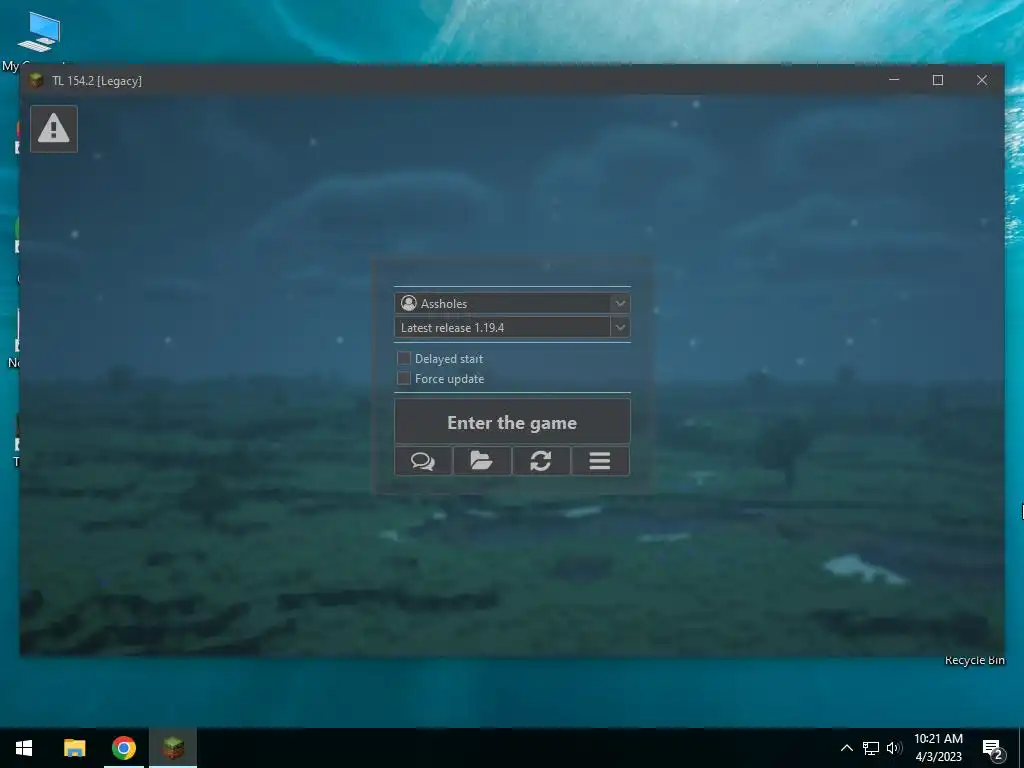Screen dimensions: 1024x768
Task: Enable the Force update checkbox
Action: pyautogui.click(x=404, y=378)
